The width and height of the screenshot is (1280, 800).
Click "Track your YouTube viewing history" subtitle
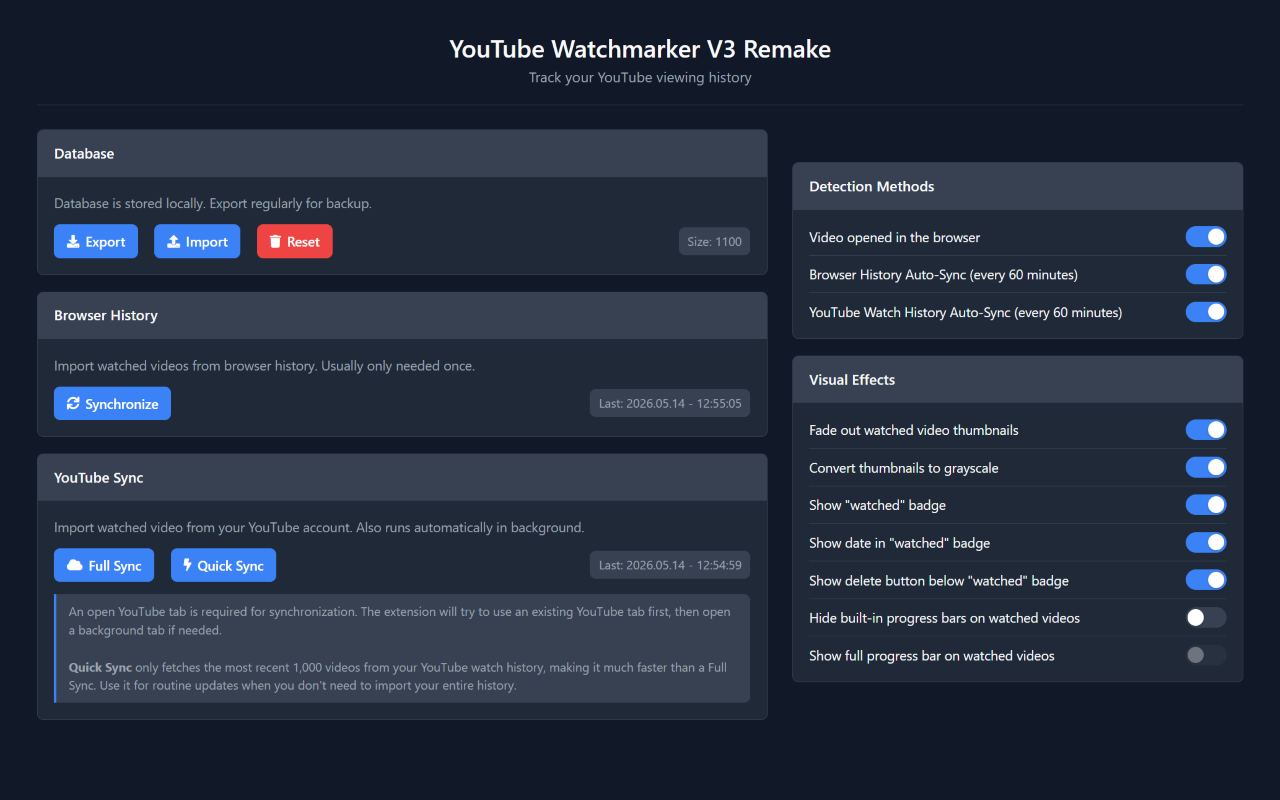tap(640, 77)
